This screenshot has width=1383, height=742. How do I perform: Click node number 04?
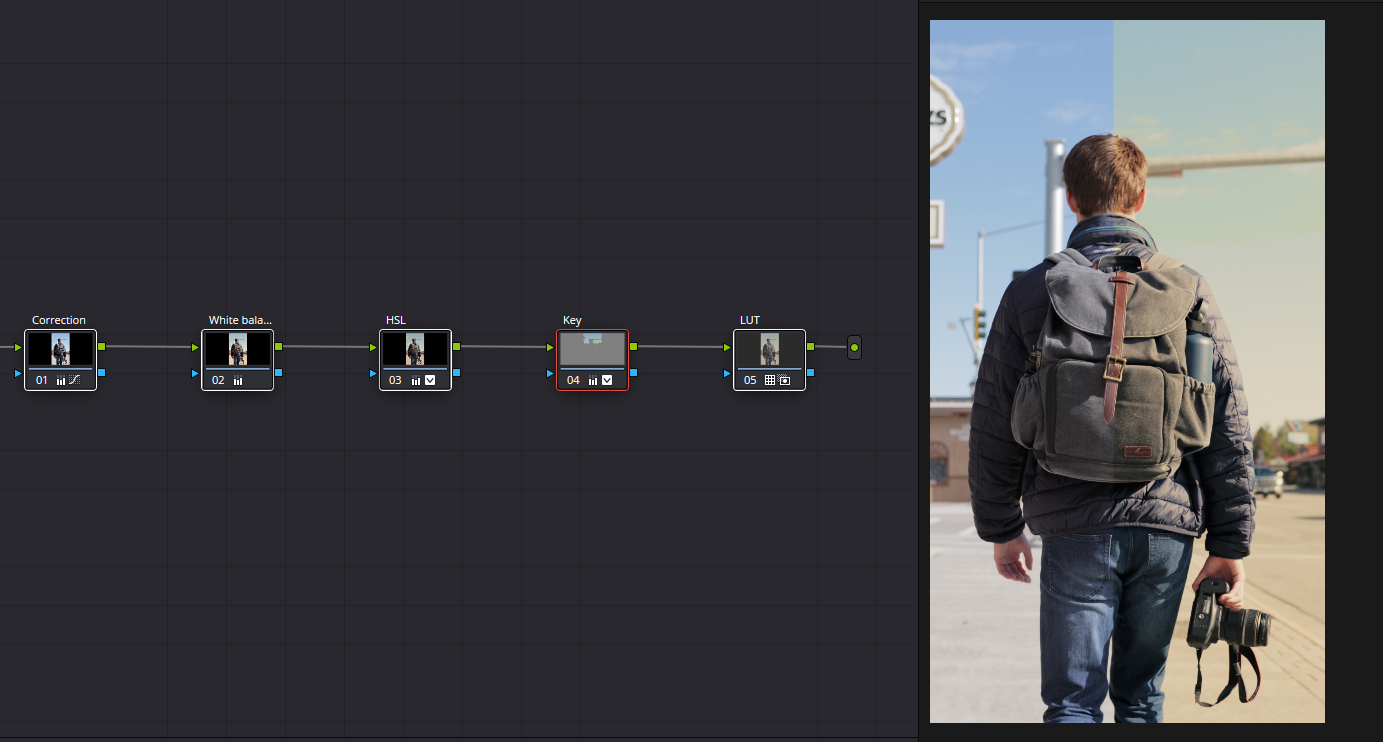573,380
